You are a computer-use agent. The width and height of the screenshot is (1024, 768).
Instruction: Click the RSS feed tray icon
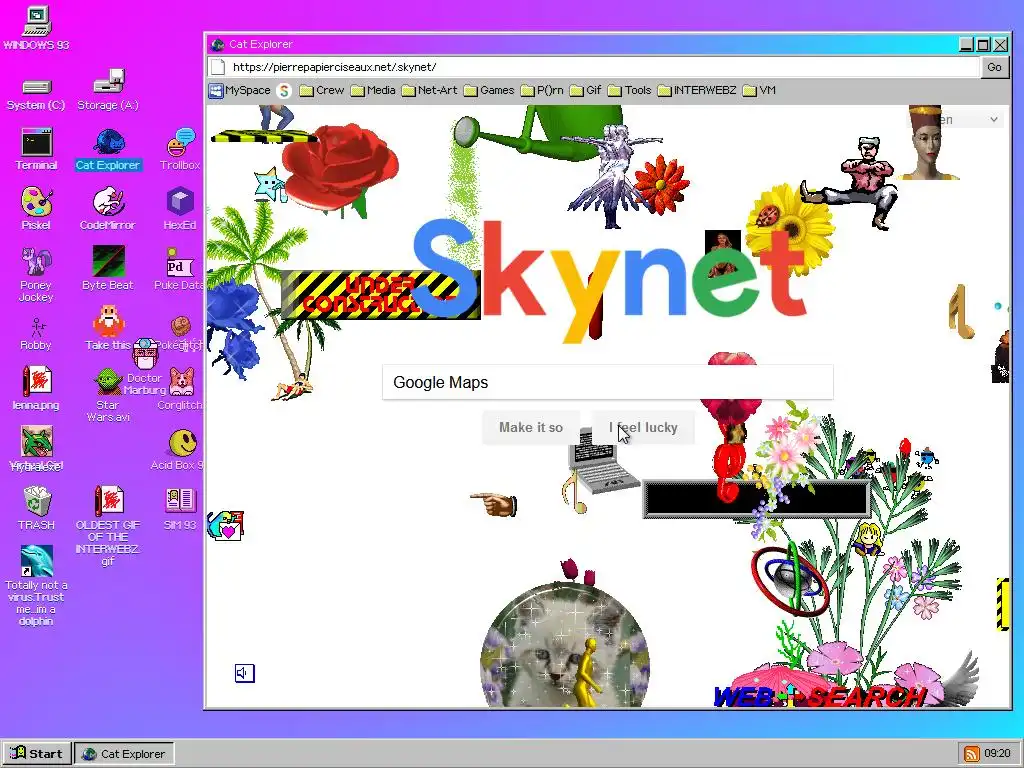point(972,754)
